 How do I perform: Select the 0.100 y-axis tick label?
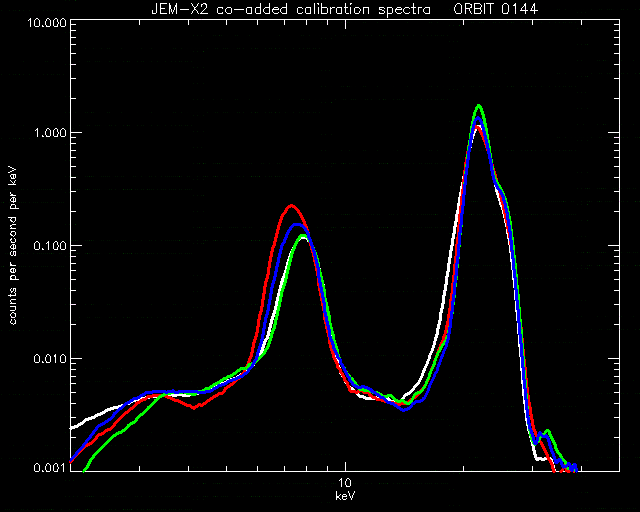coord(50,246)
